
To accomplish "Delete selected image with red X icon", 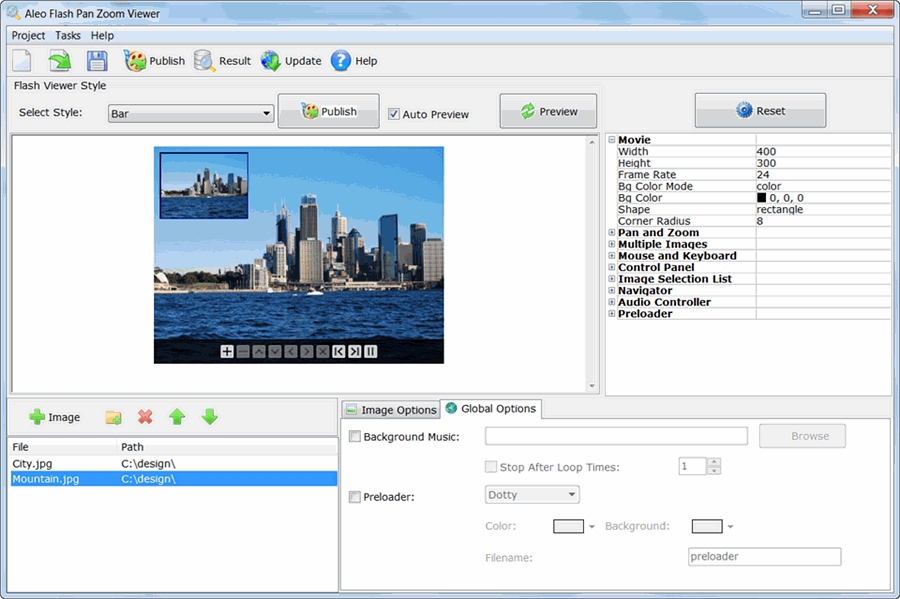I will (x=145, y=417).
